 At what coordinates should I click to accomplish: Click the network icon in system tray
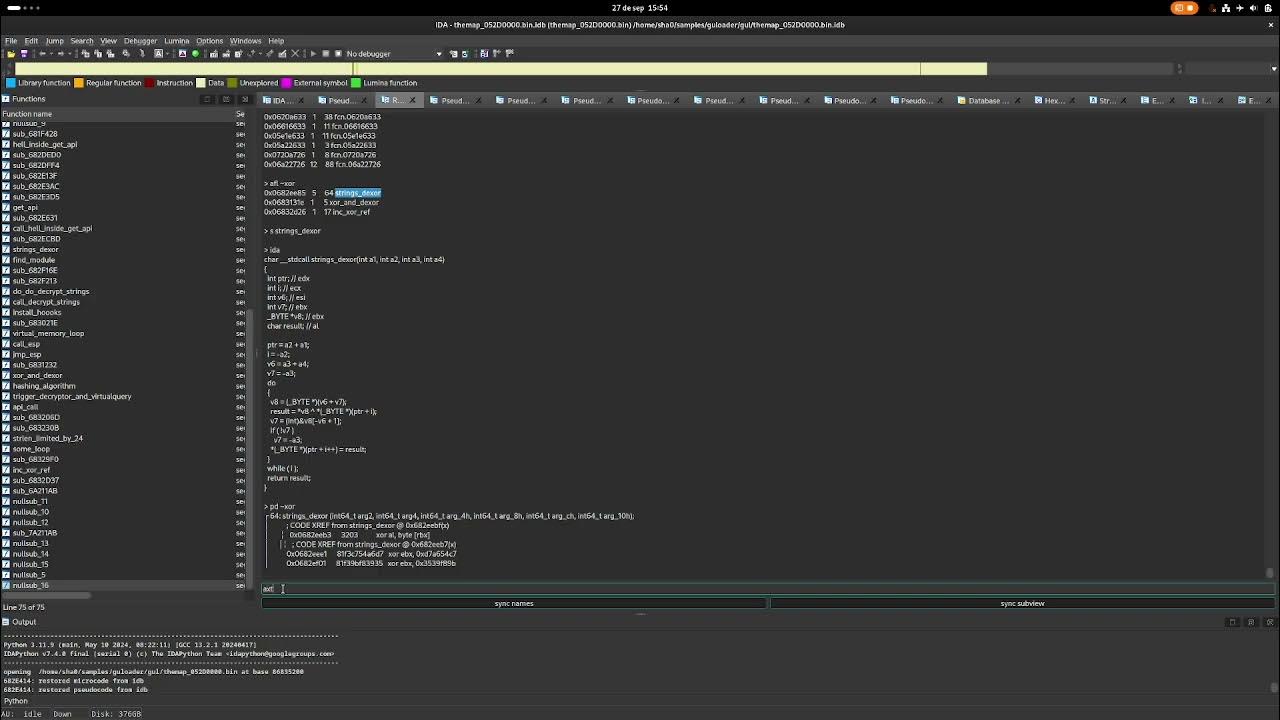pos(1226,8)
